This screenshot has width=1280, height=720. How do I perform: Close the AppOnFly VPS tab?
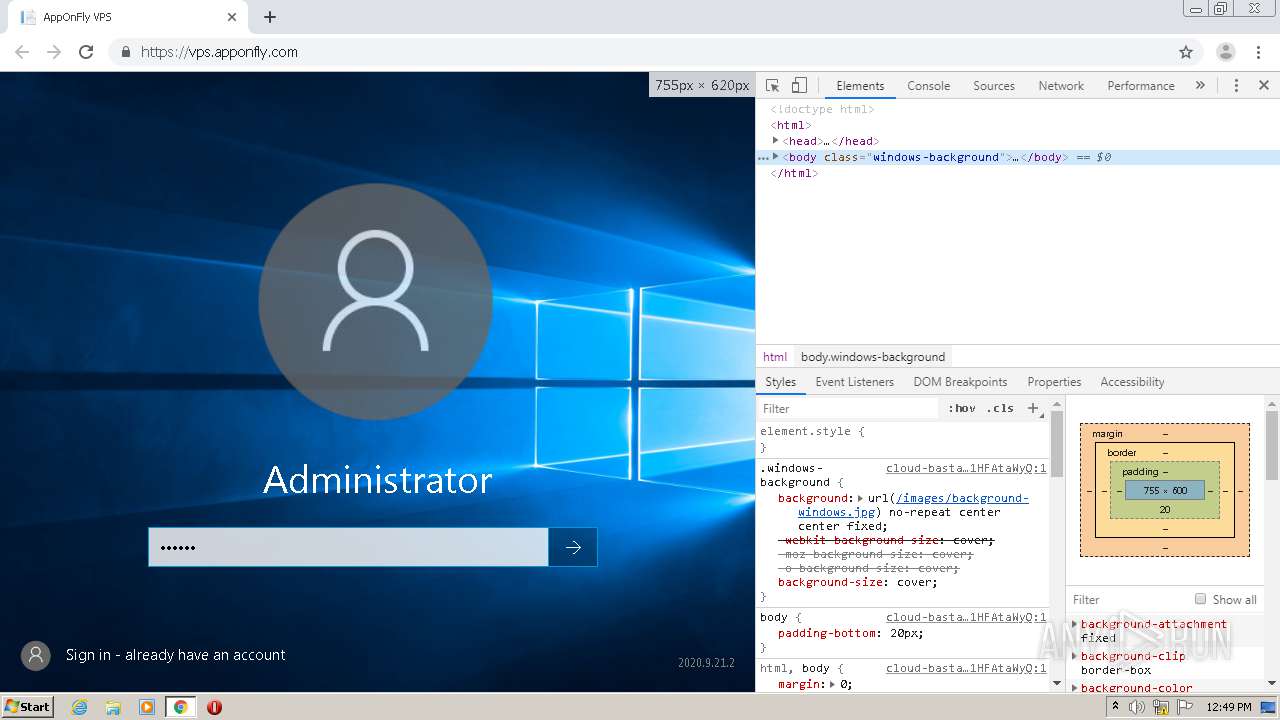232,17
